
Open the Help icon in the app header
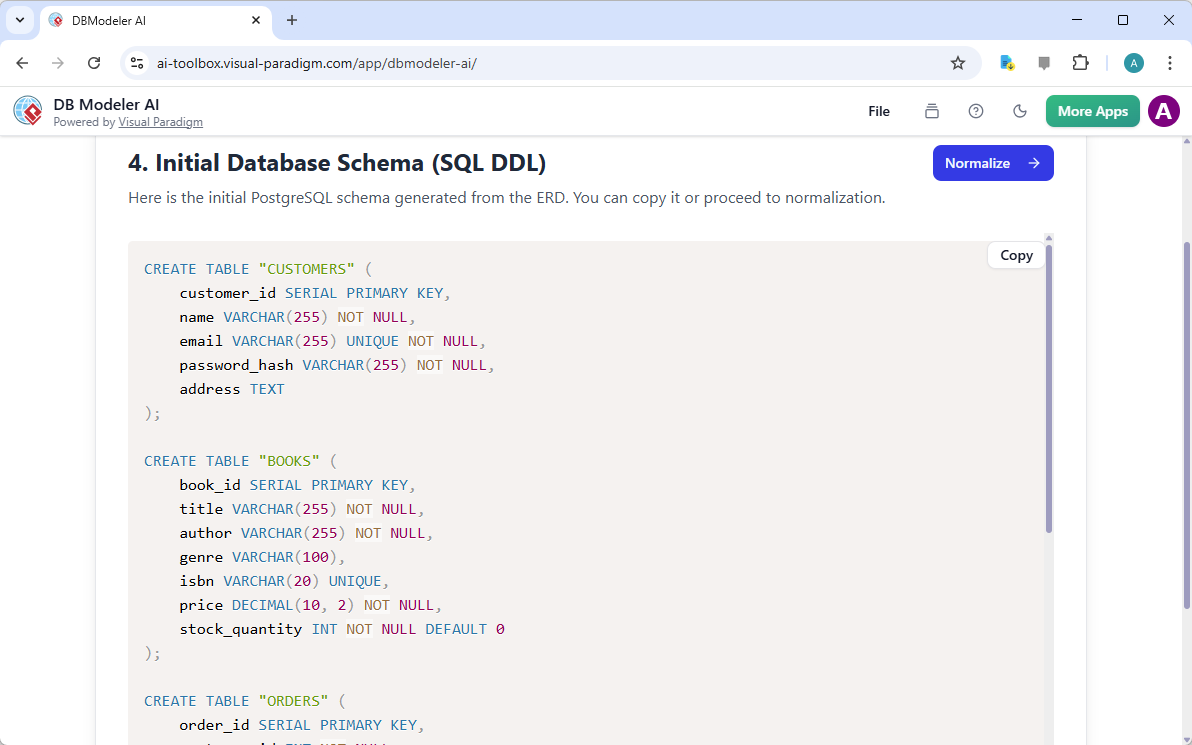pyautogui.click(x=976, y=111)
